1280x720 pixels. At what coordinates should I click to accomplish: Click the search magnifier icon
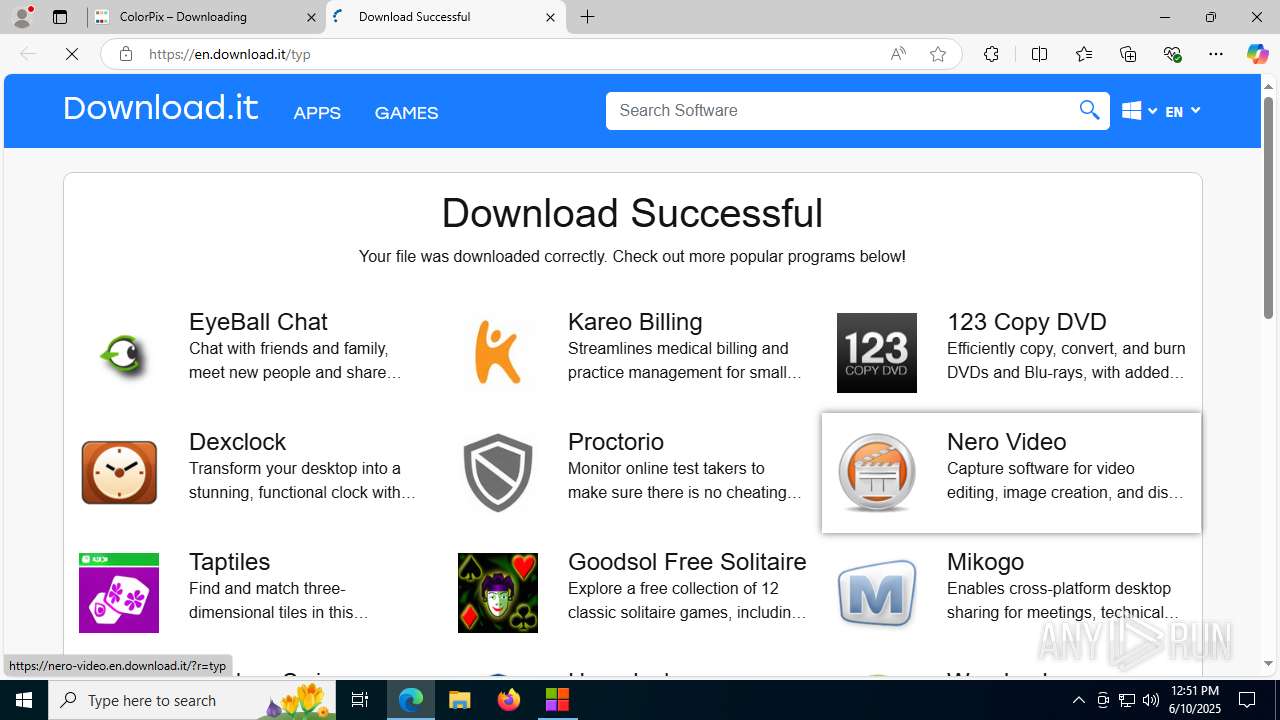point(1089,110)
